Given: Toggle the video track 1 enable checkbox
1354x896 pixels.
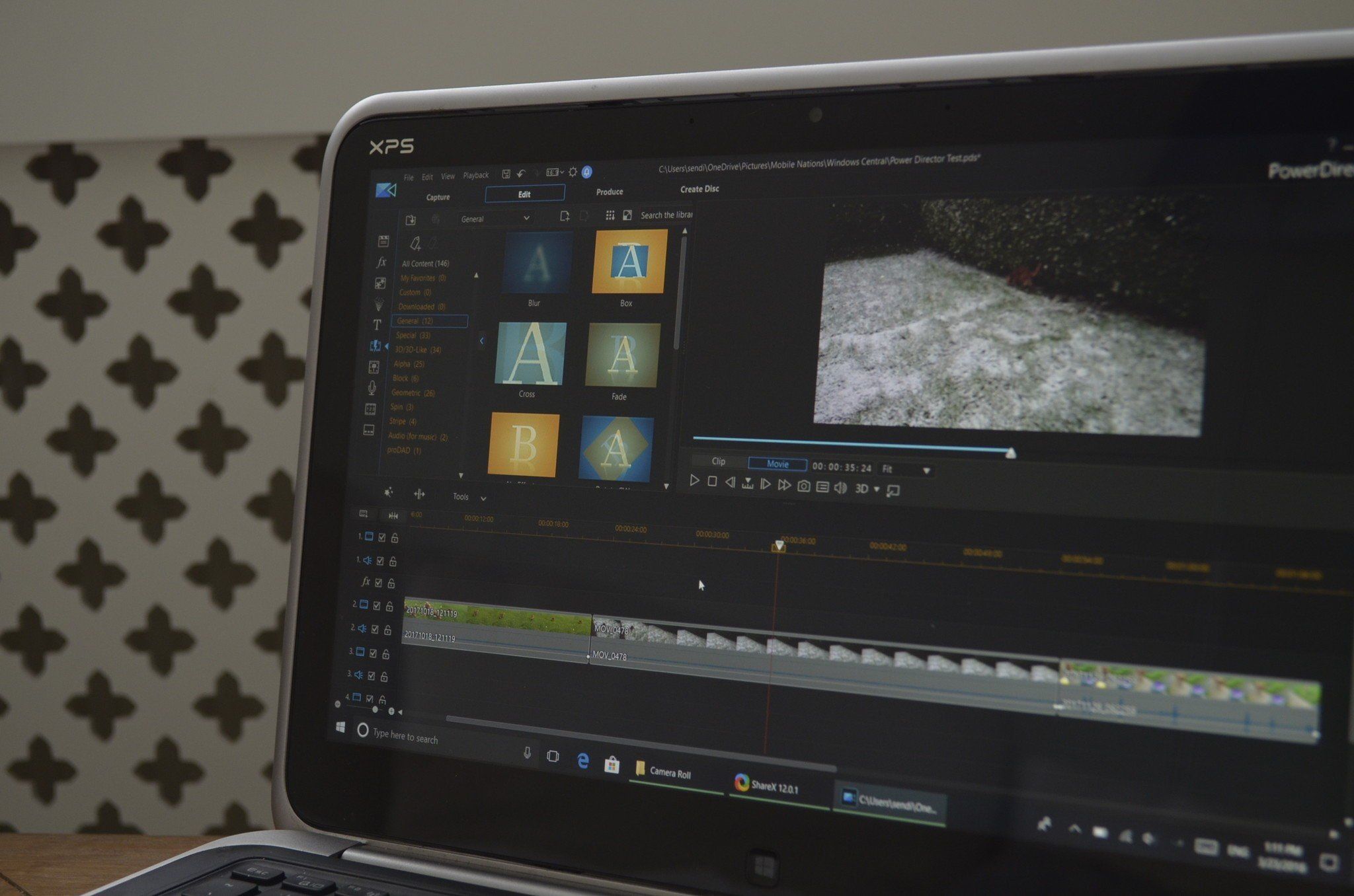Looking at the screenshot, I should (381, 538).
